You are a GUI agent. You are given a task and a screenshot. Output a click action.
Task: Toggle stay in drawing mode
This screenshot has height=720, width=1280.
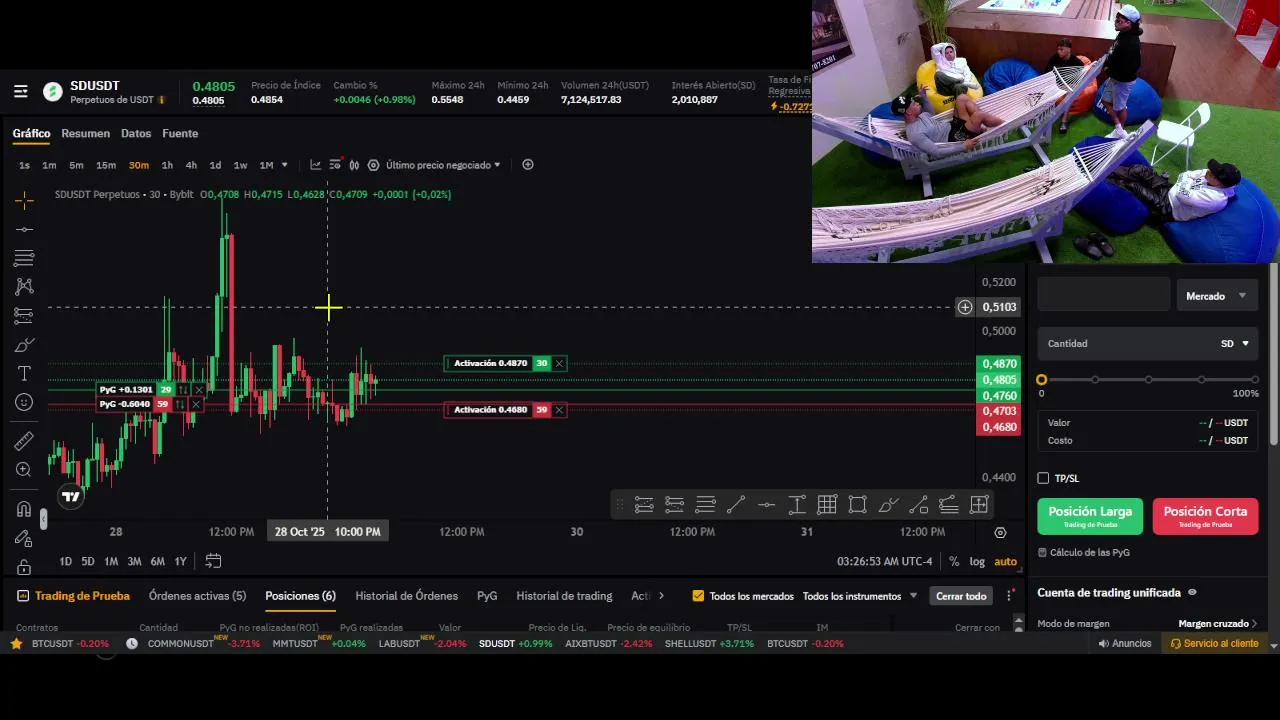click(x=24, y=538)
